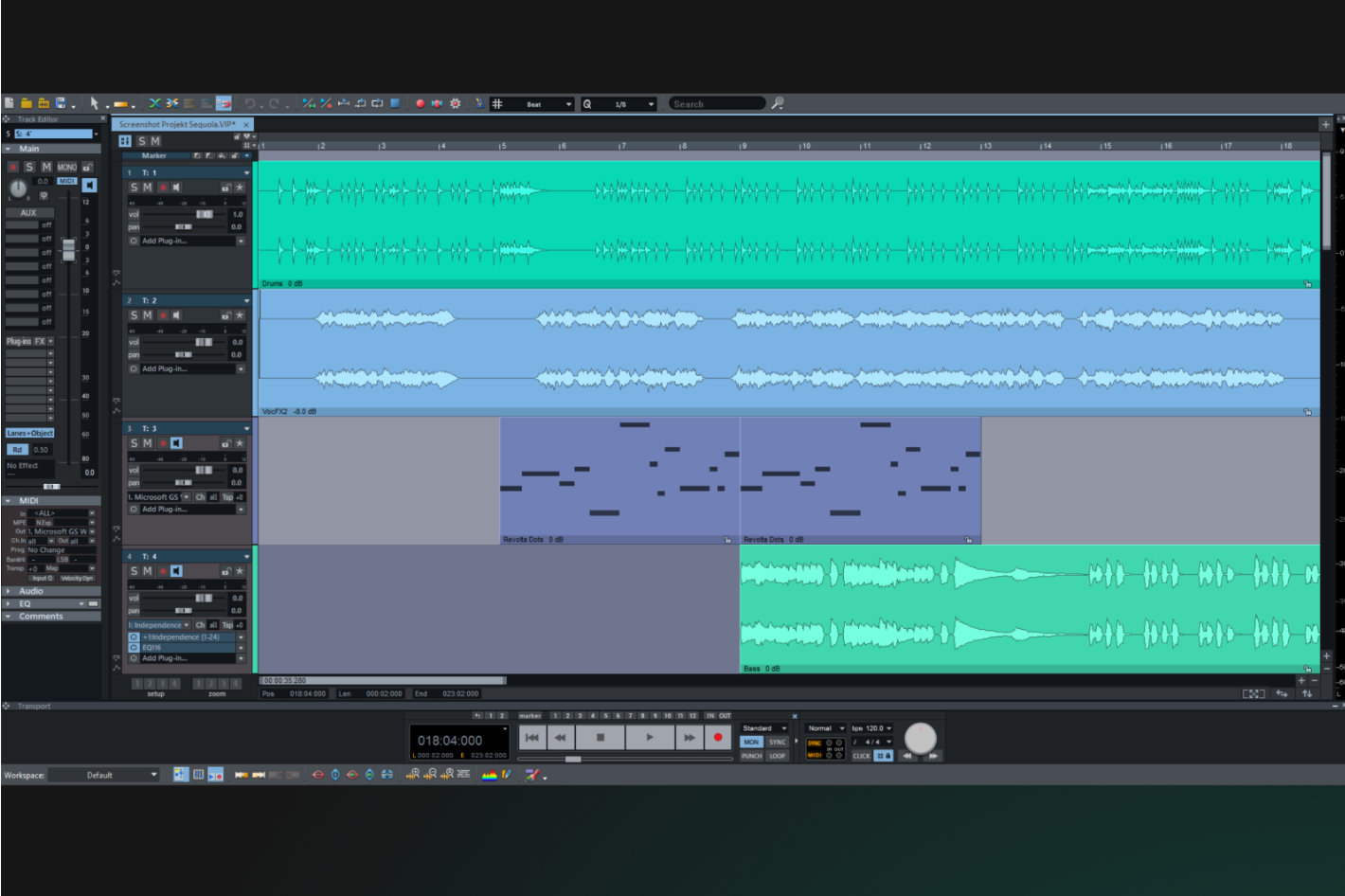This screenshot has height=896, width=1345.
Task: Toggle SYNC in transport panel
Action: 778,742
